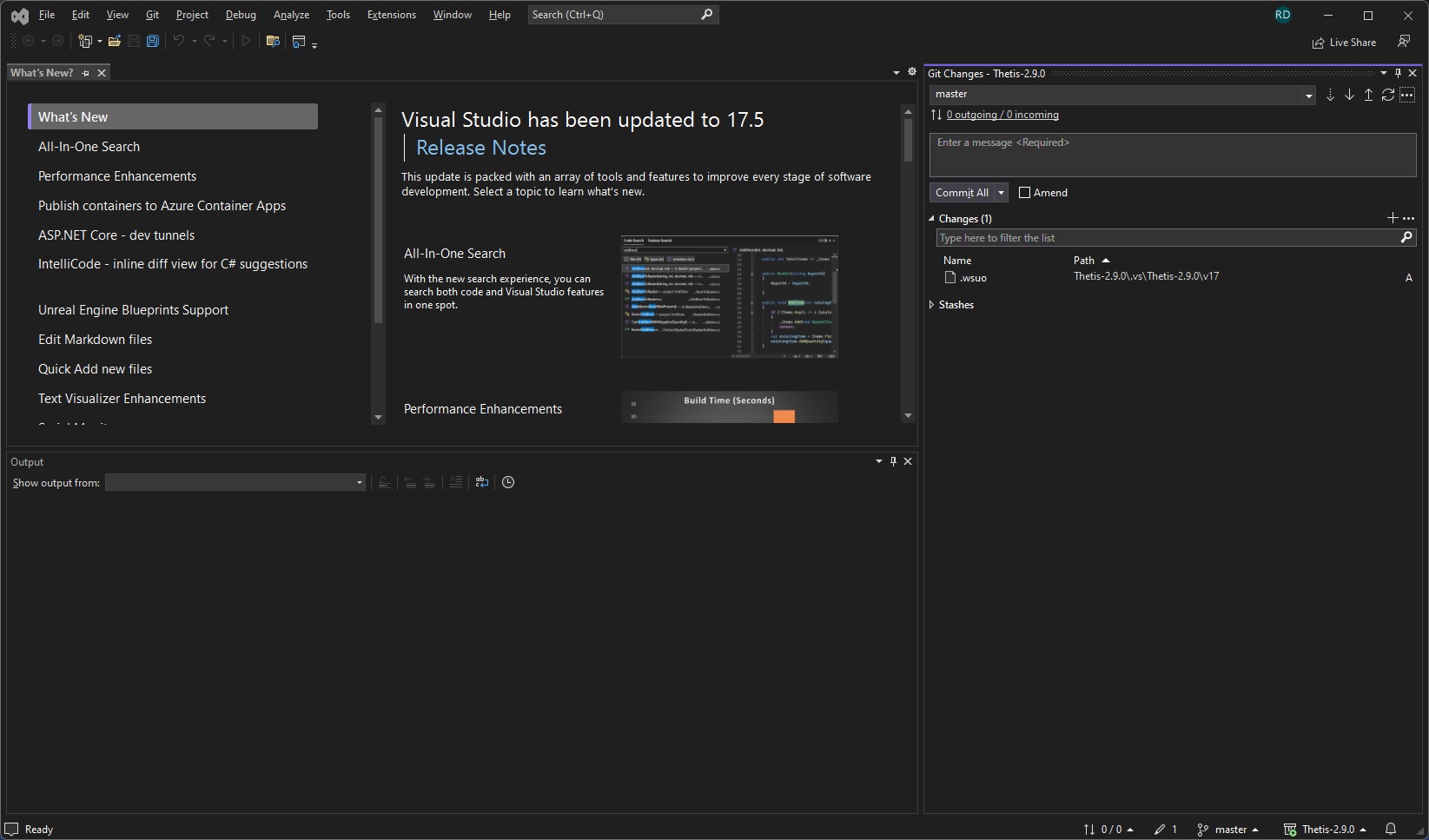This screenshot has width=1429, height=840.
Task: Click the Pull down-arrow icon
Action: (1349, 95)
